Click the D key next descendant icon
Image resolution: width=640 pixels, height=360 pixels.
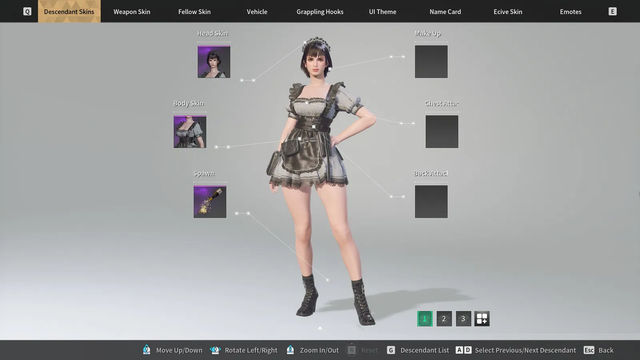coord(468,350)
